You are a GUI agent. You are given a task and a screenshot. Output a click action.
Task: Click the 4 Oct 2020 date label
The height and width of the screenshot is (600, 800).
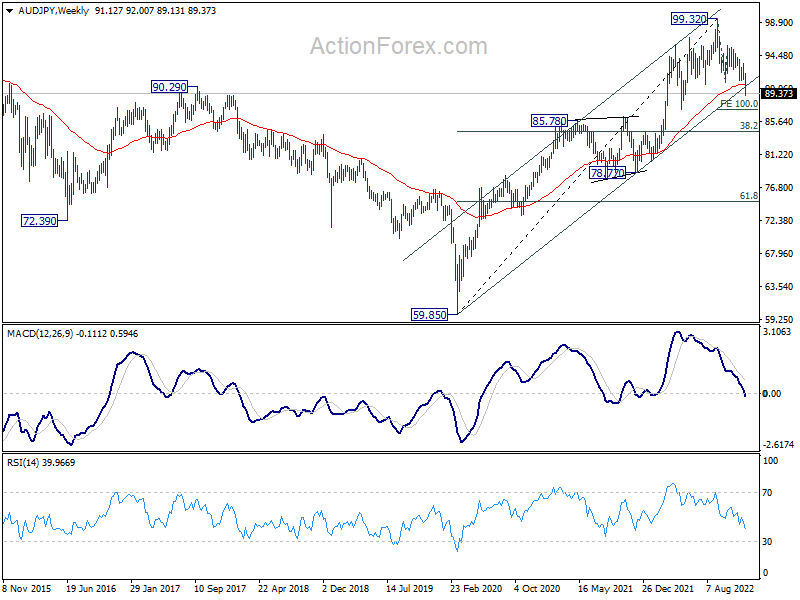pyautogui.click(x=537, y=588)
